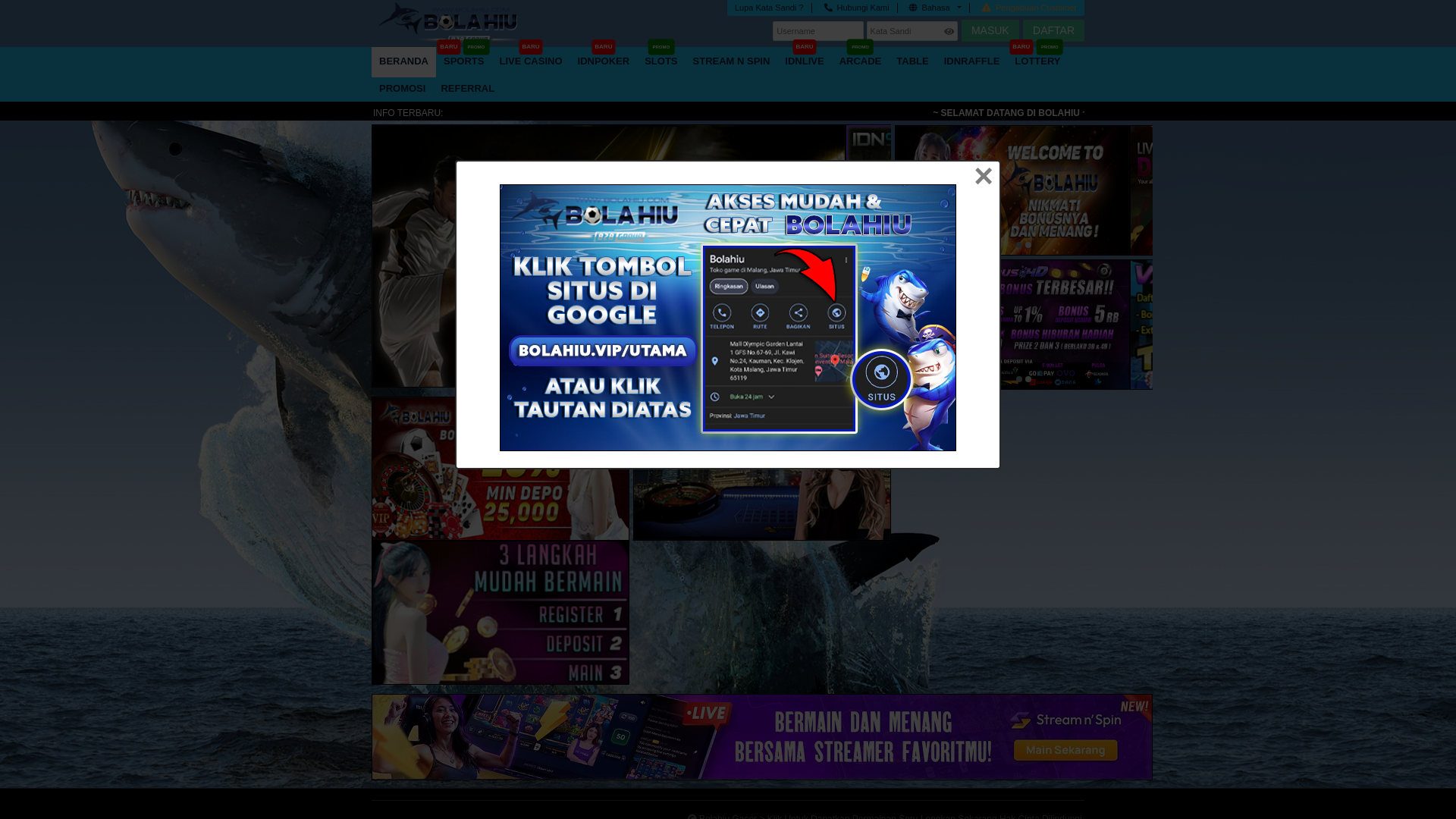This screenshot has width=1456, height=819.
Task: Focus the Username input field
Action: tap(817, 31)
